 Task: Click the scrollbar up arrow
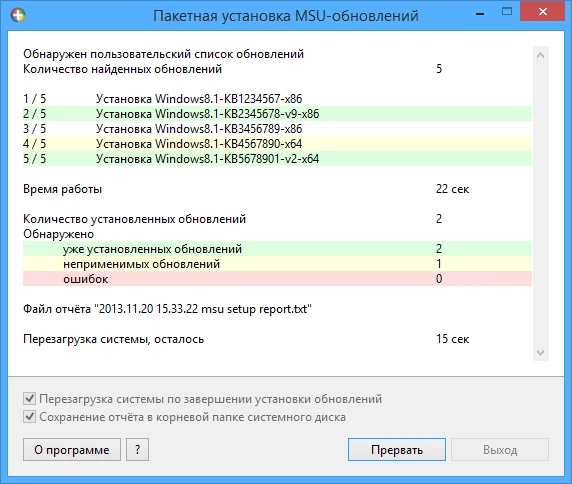(541, 55)
